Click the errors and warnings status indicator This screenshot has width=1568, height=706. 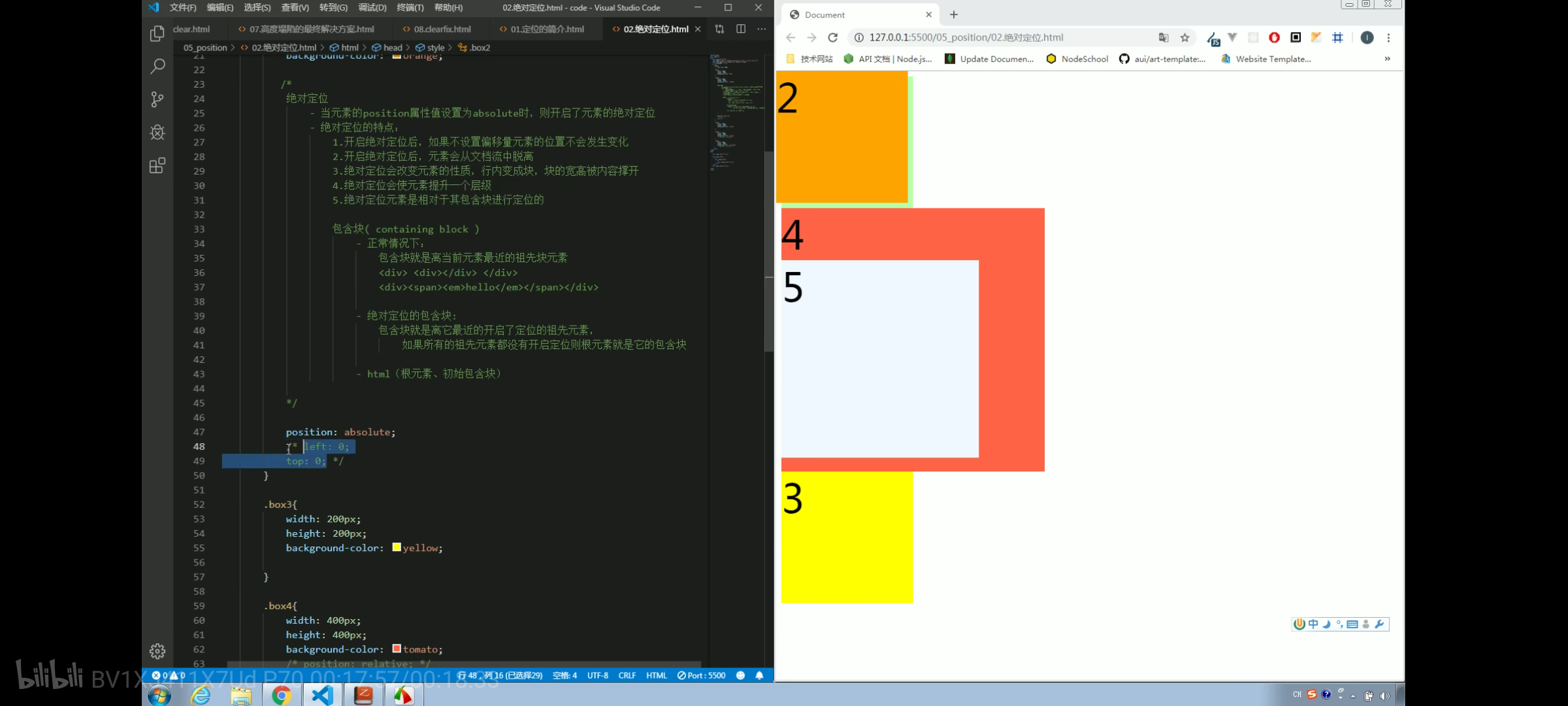tap(169, 675)
